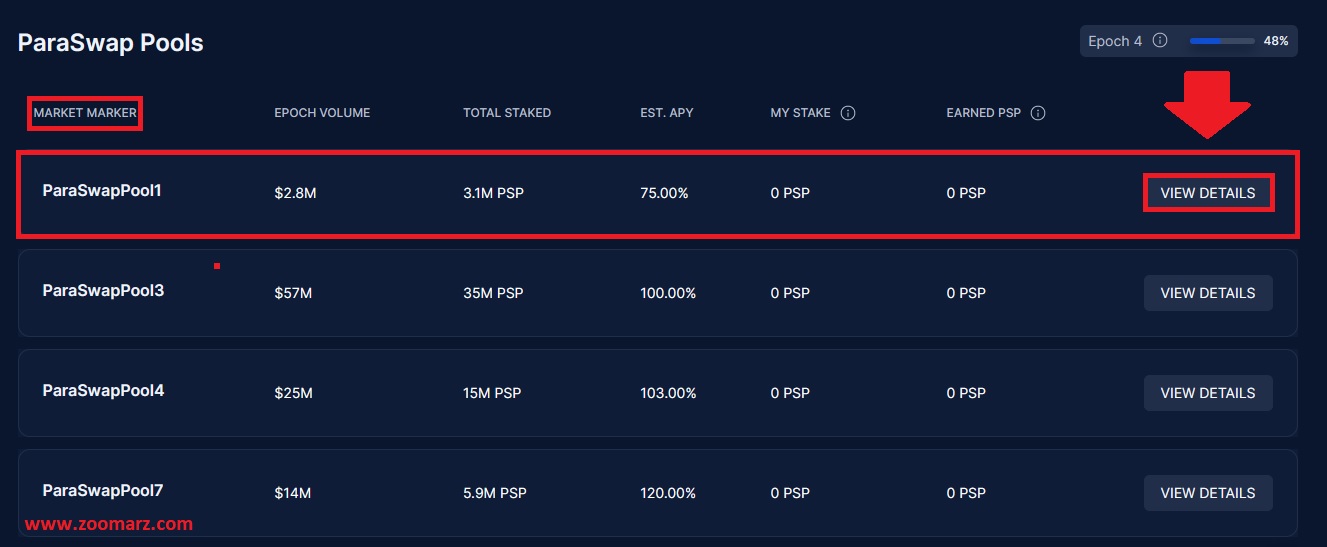Viewport: 1327px width, 547px height.
Task: Click the ParaSwapPool3 pool name
Action: pyautogui.click(x=103, y=290)
